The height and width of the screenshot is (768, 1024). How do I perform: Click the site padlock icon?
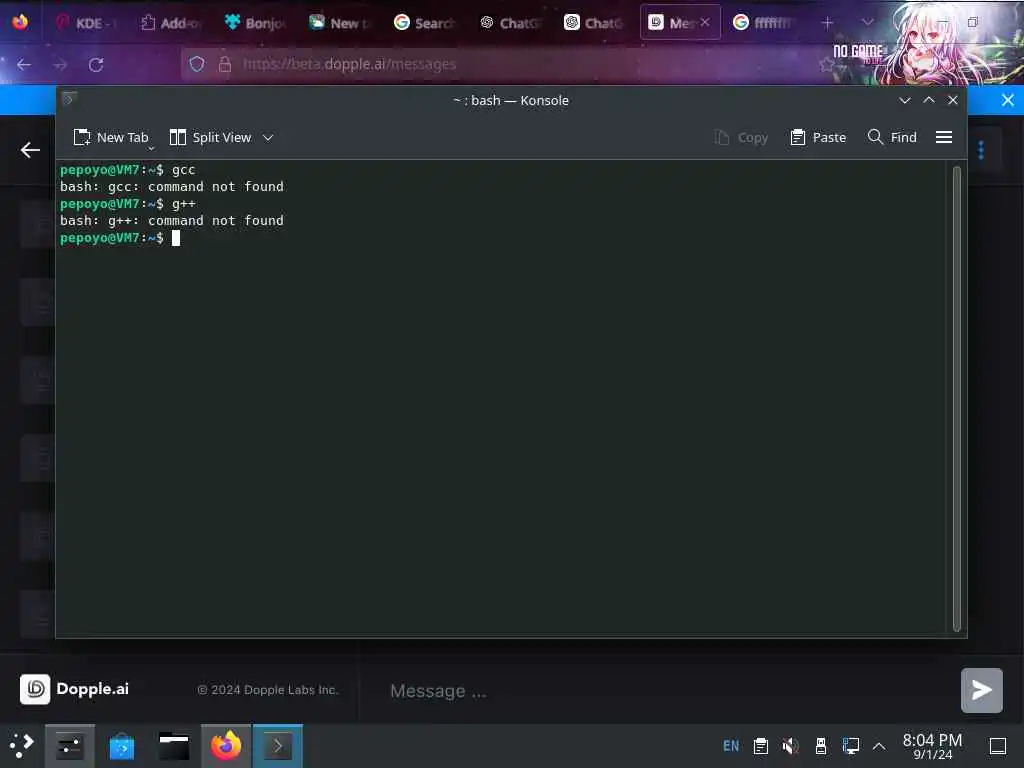click(225, 64)
